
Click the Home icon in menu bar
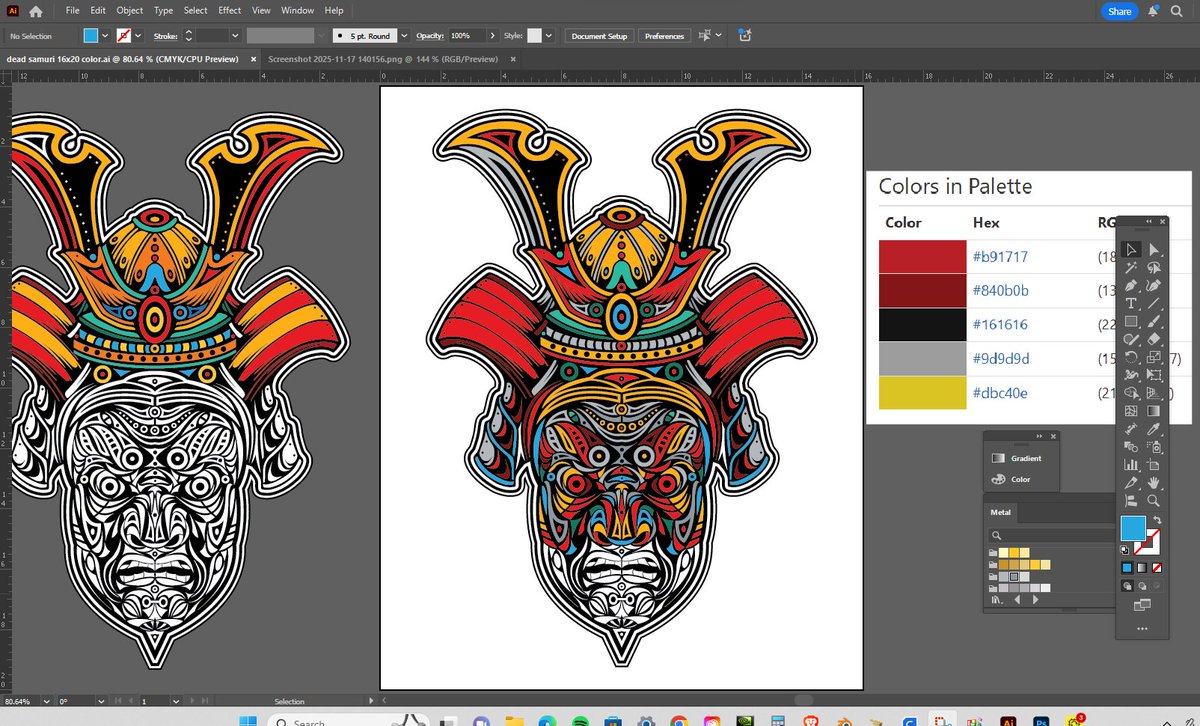coord(36,10)
